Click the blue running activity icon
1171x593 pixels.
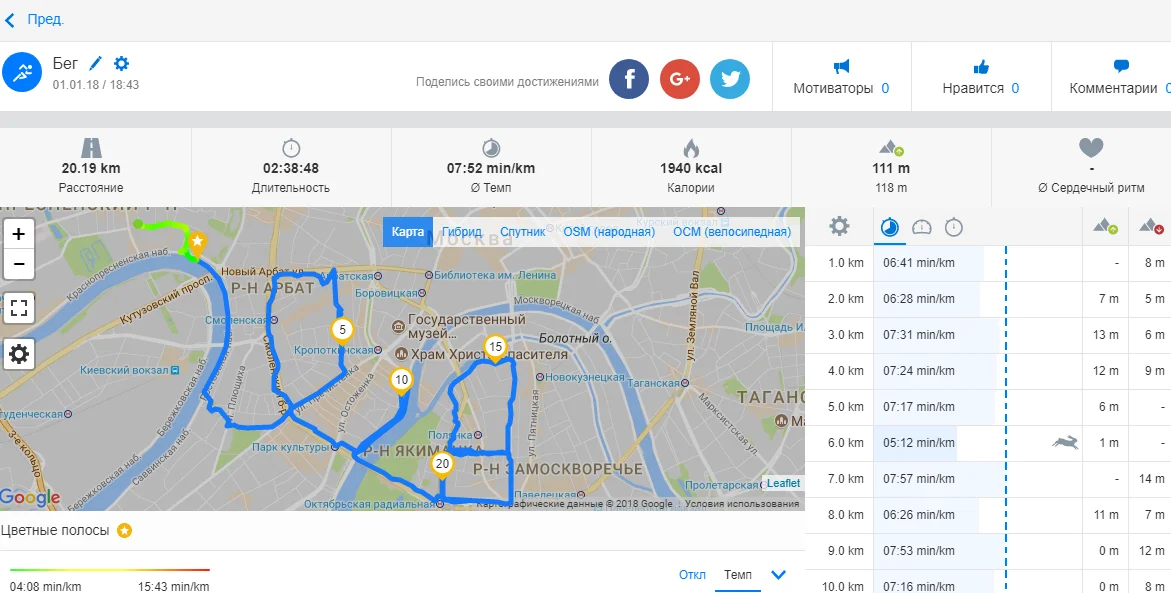[22, 72]
